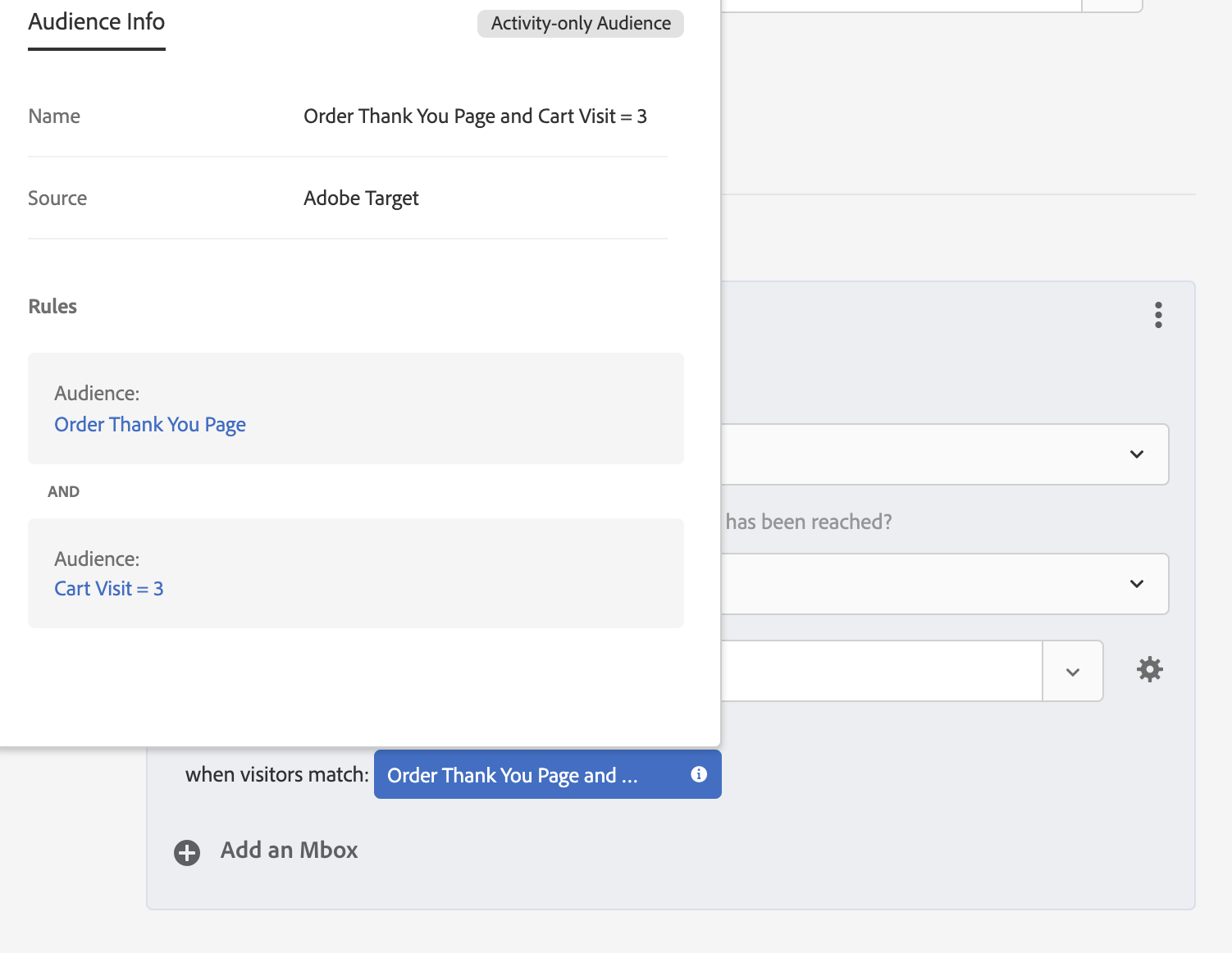1232x953 pixels.
Task: Open the Order Thank You Page audience link
Action: pyautogui.click(x=150, y=425)
